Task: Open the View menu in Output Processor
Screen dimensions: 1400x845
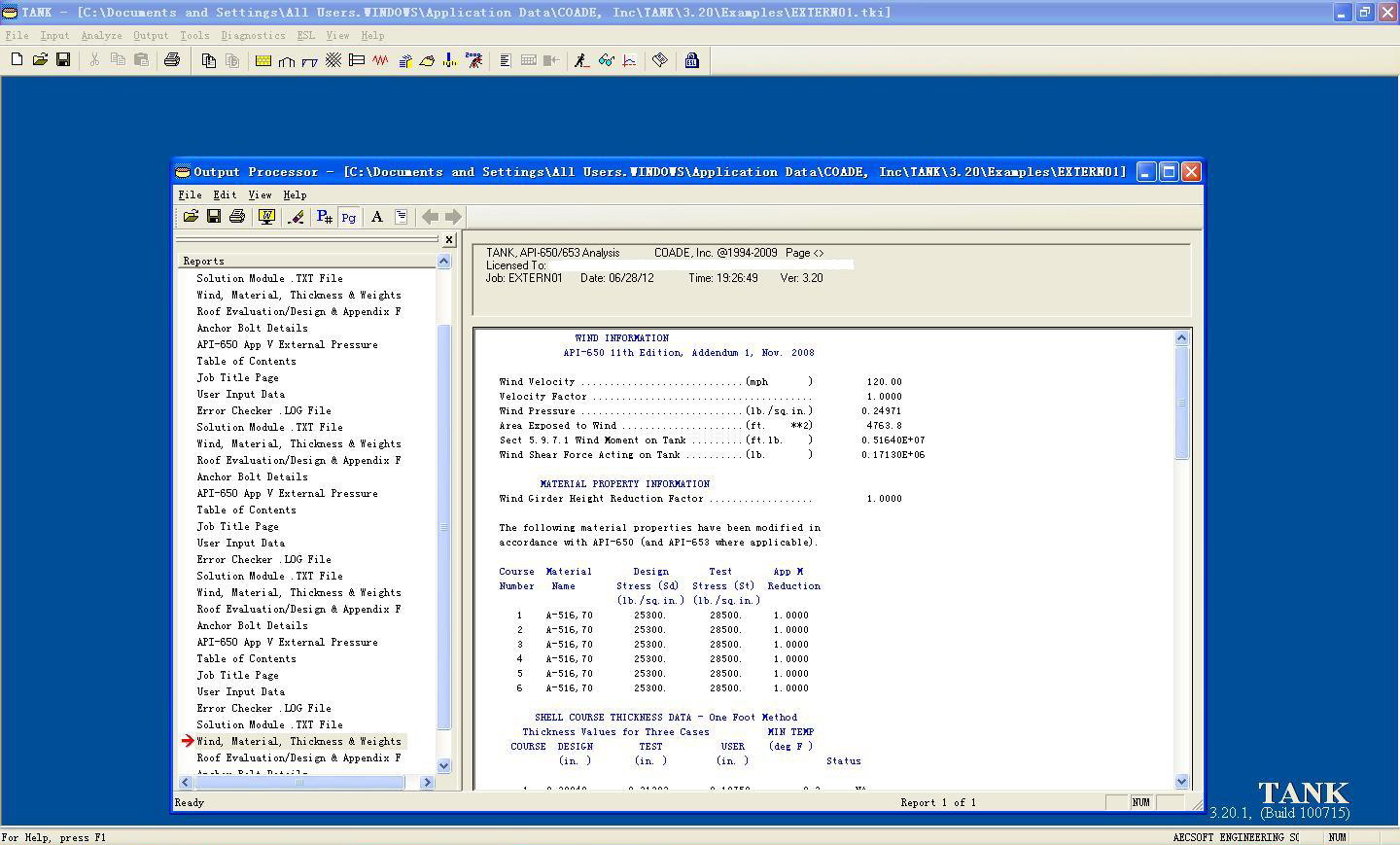Action: (x=260, y=194)
